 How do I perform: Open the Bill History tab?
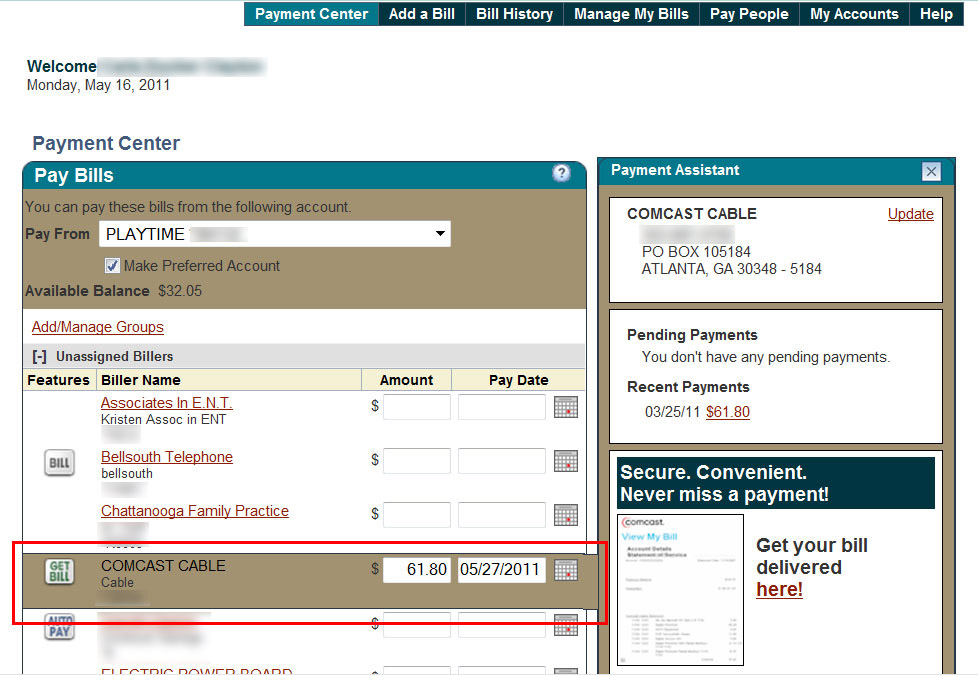coord(515,14)
